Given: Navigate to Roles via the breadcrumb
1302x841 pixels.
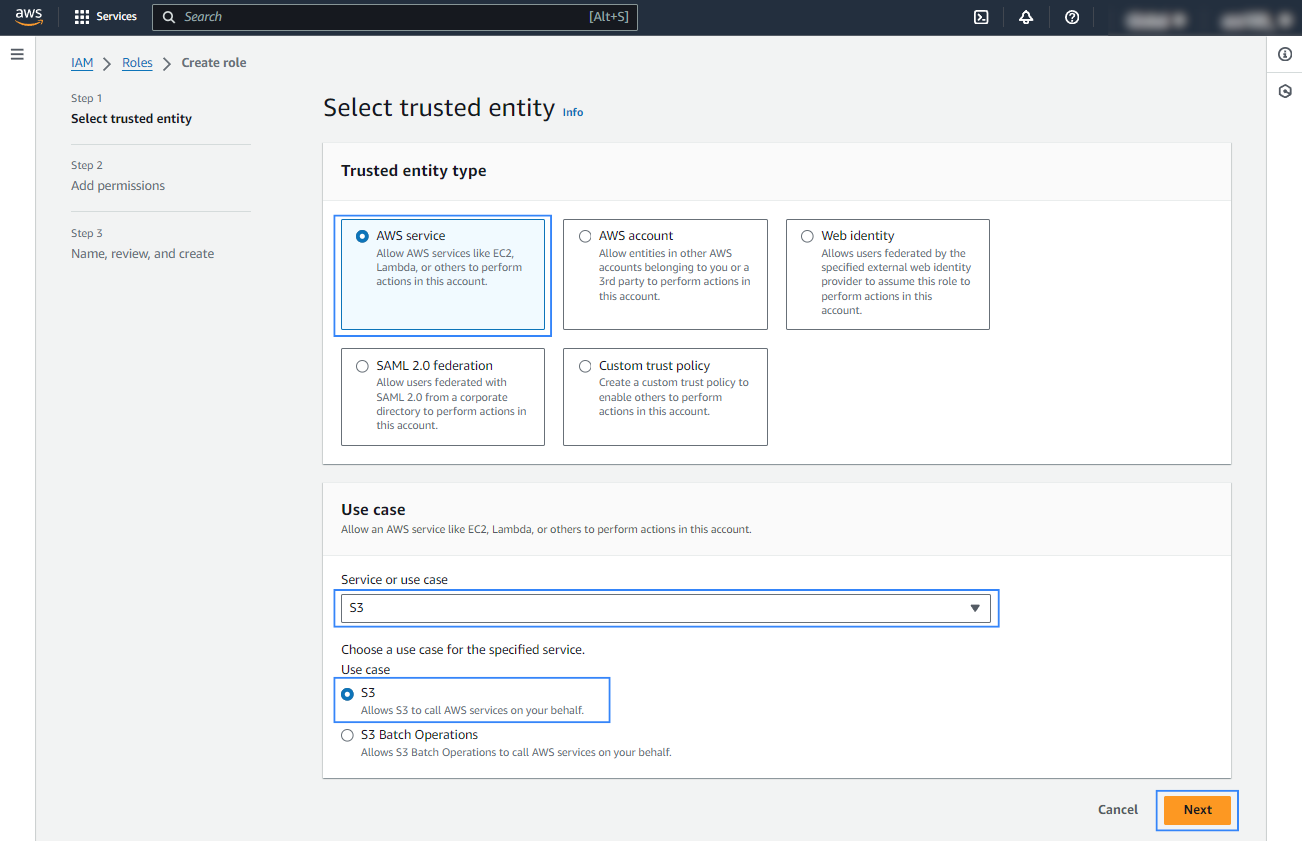Looking at the screenshot, I should (x=137, y=62).
